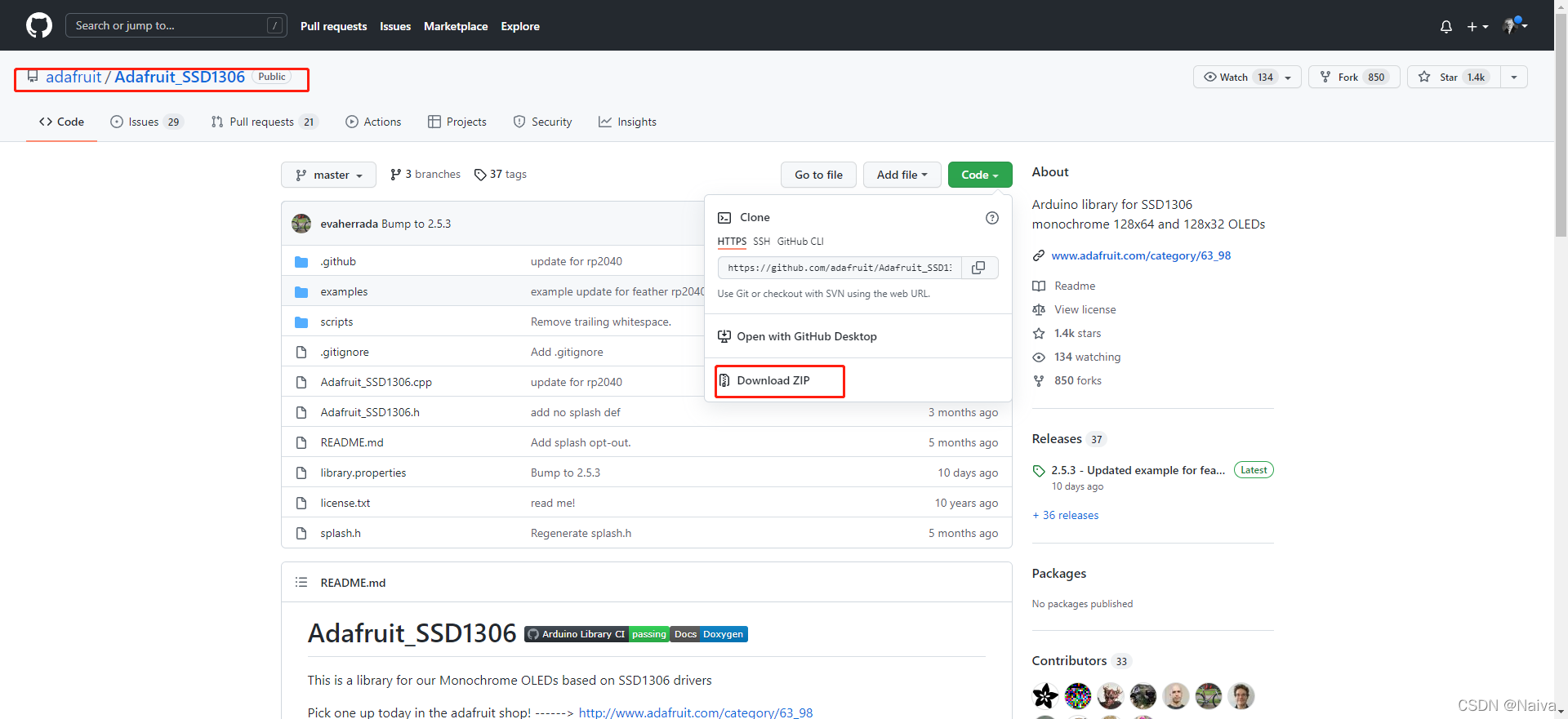
Task: Open the Bump to 2.5.3 commit message
Action: tap(416, 224)
